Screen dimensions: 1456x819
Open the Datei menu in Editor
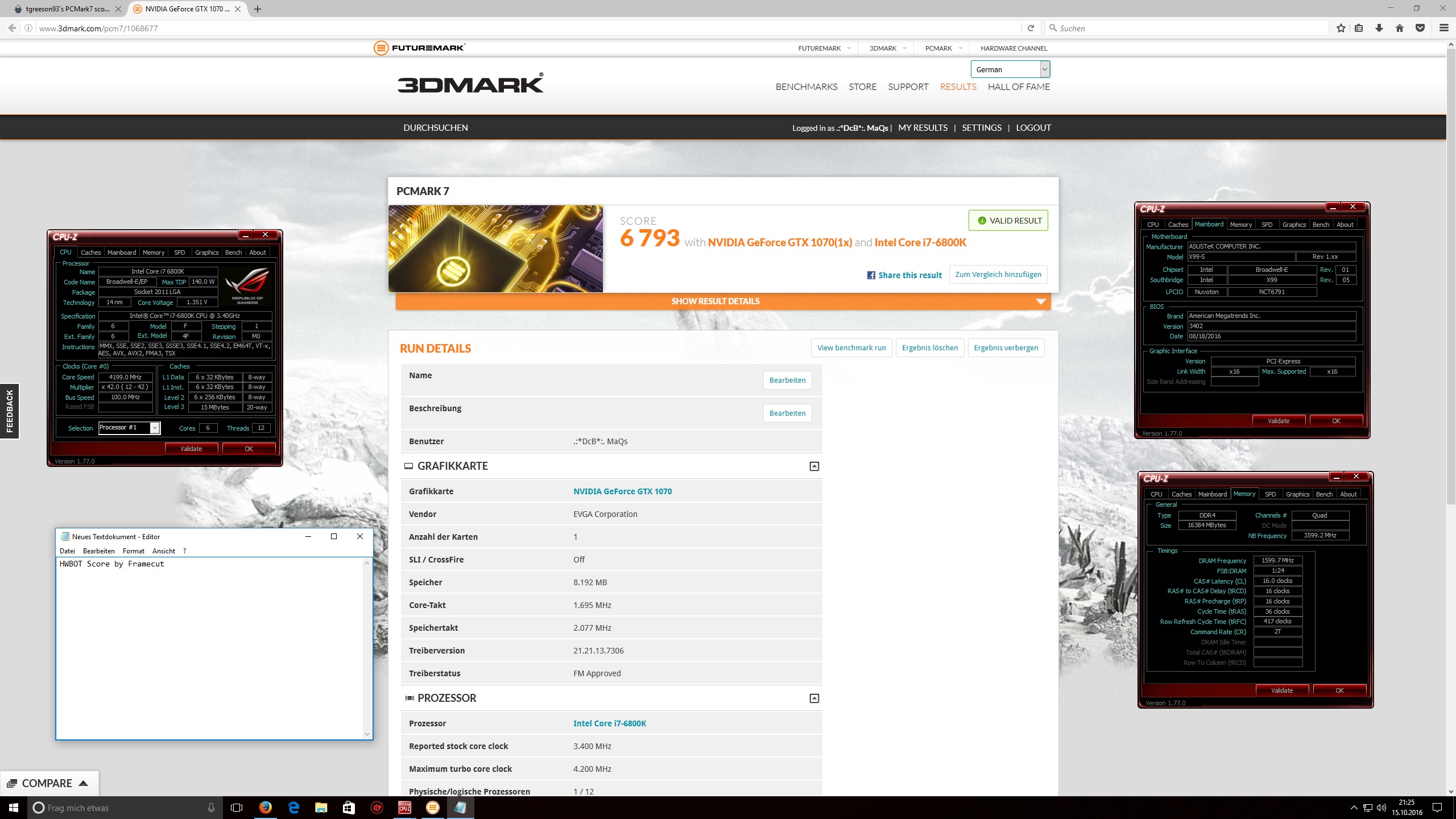coord(67,551)
